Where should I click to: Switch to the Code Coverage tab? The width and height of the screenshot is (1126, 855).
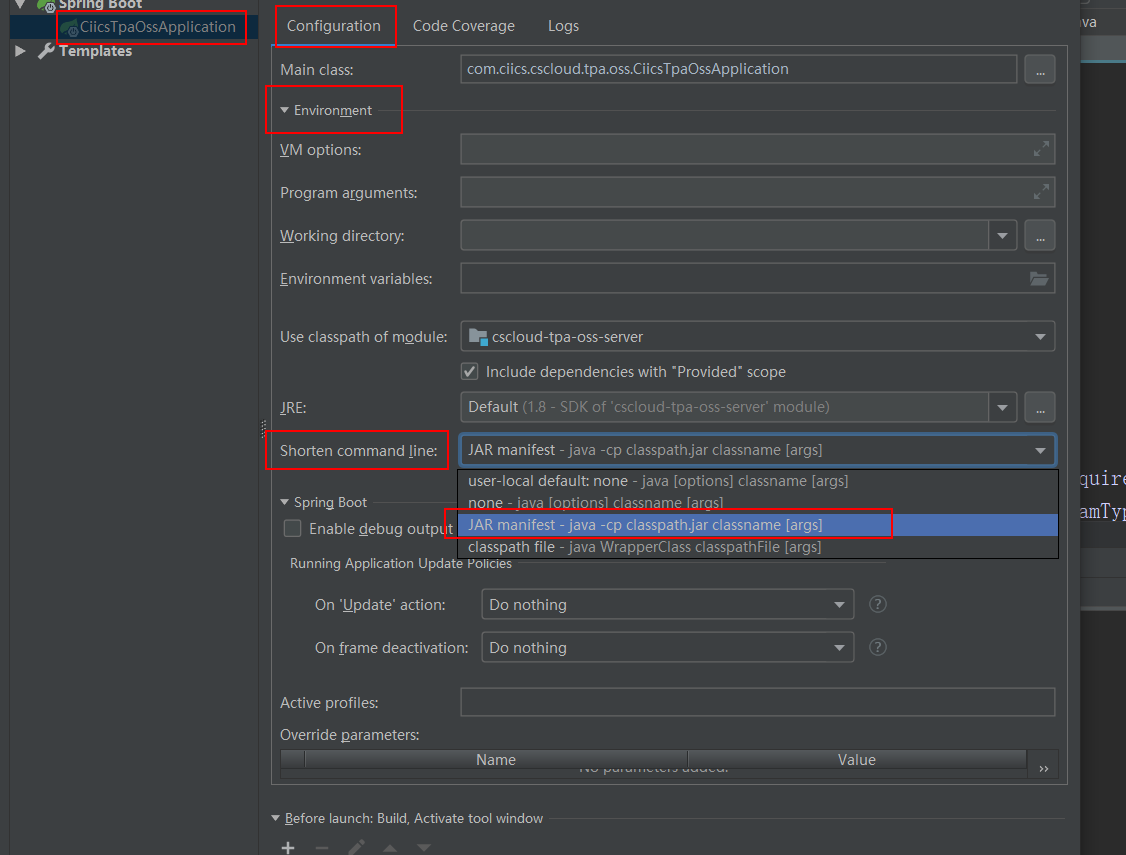tap(463, 25)
